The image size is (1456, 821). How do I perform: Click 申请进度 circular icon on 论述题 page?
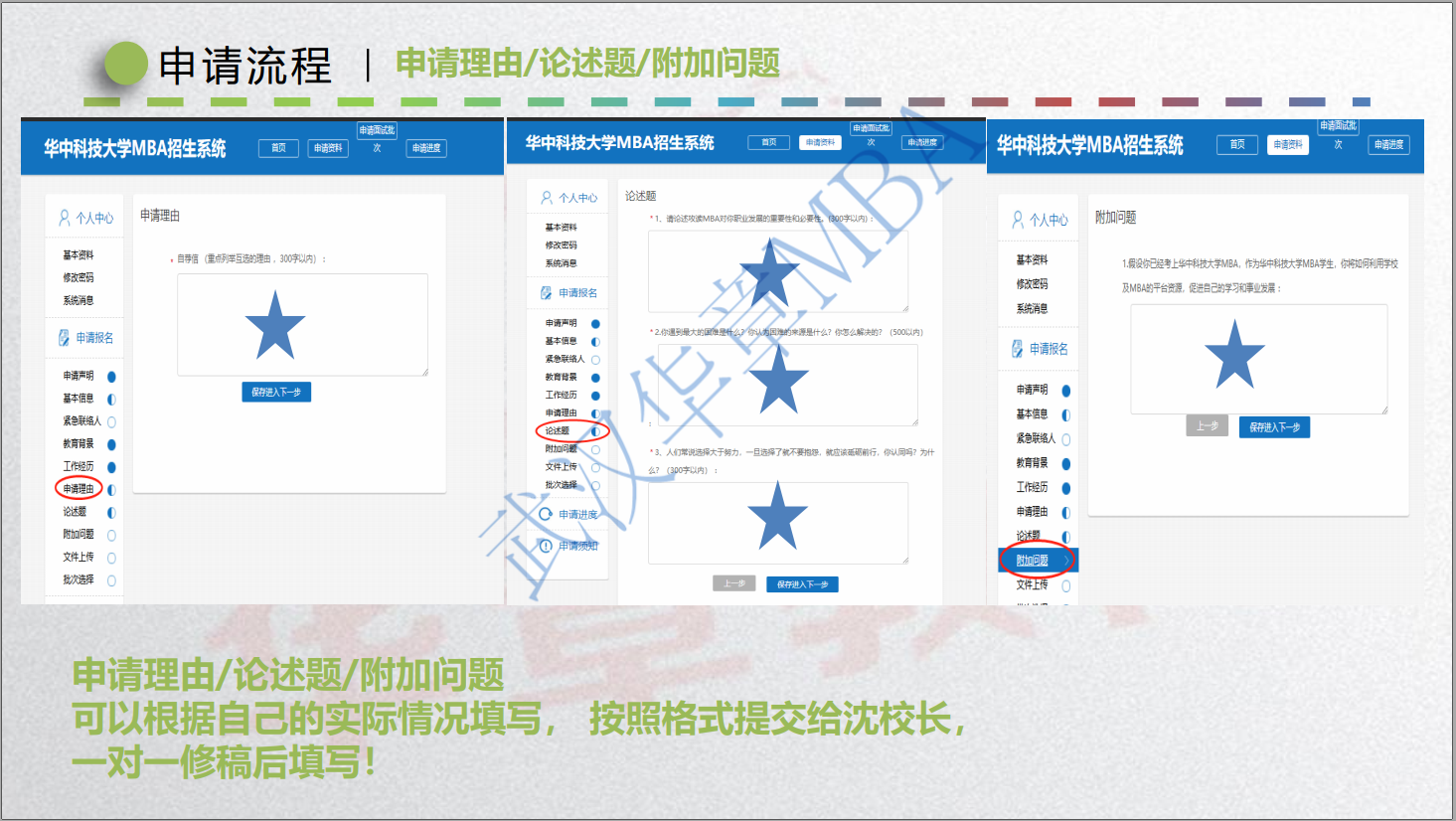546,514
